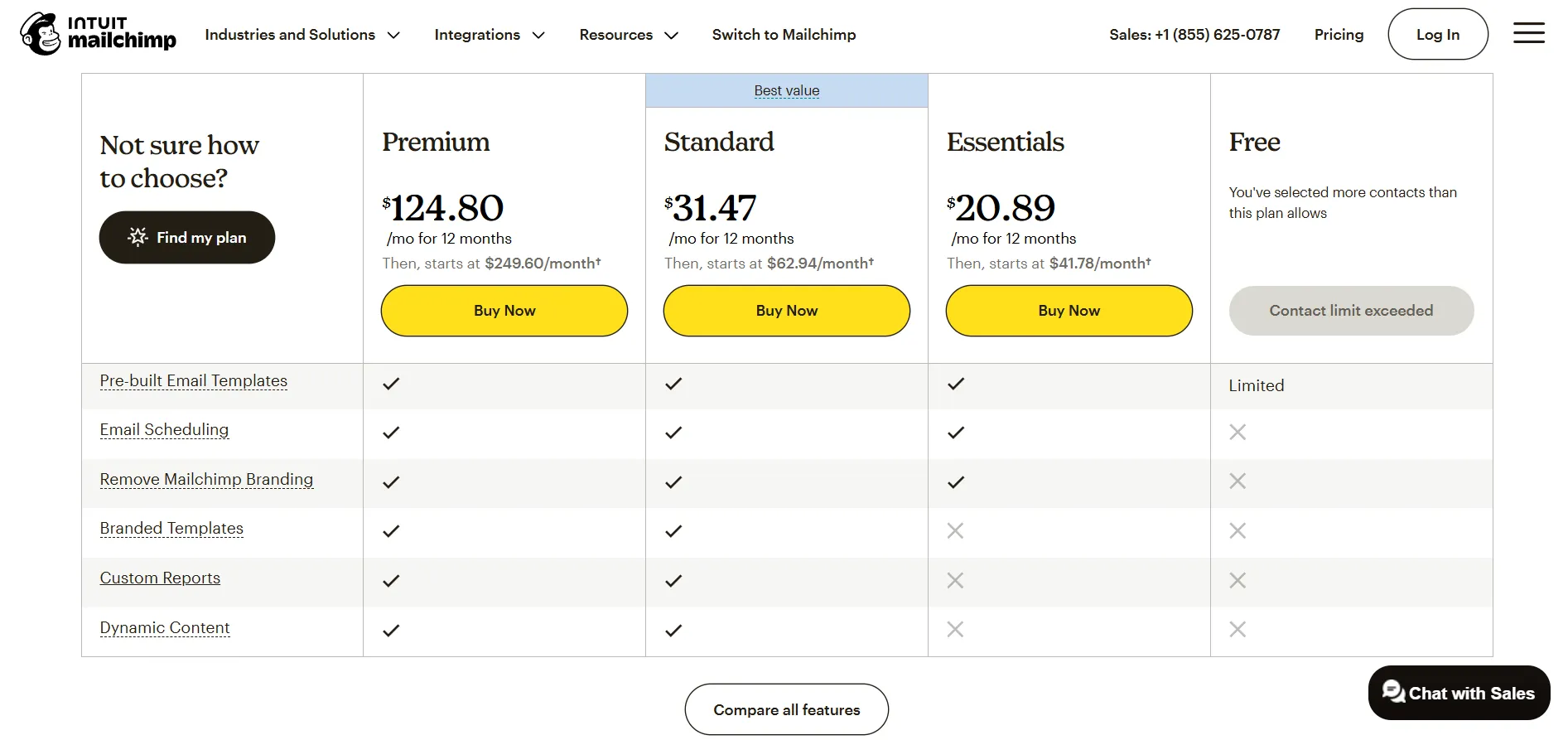Open the hamburger menu icon
Viewport: 1568px width, 740px height.
[1528, 34]
